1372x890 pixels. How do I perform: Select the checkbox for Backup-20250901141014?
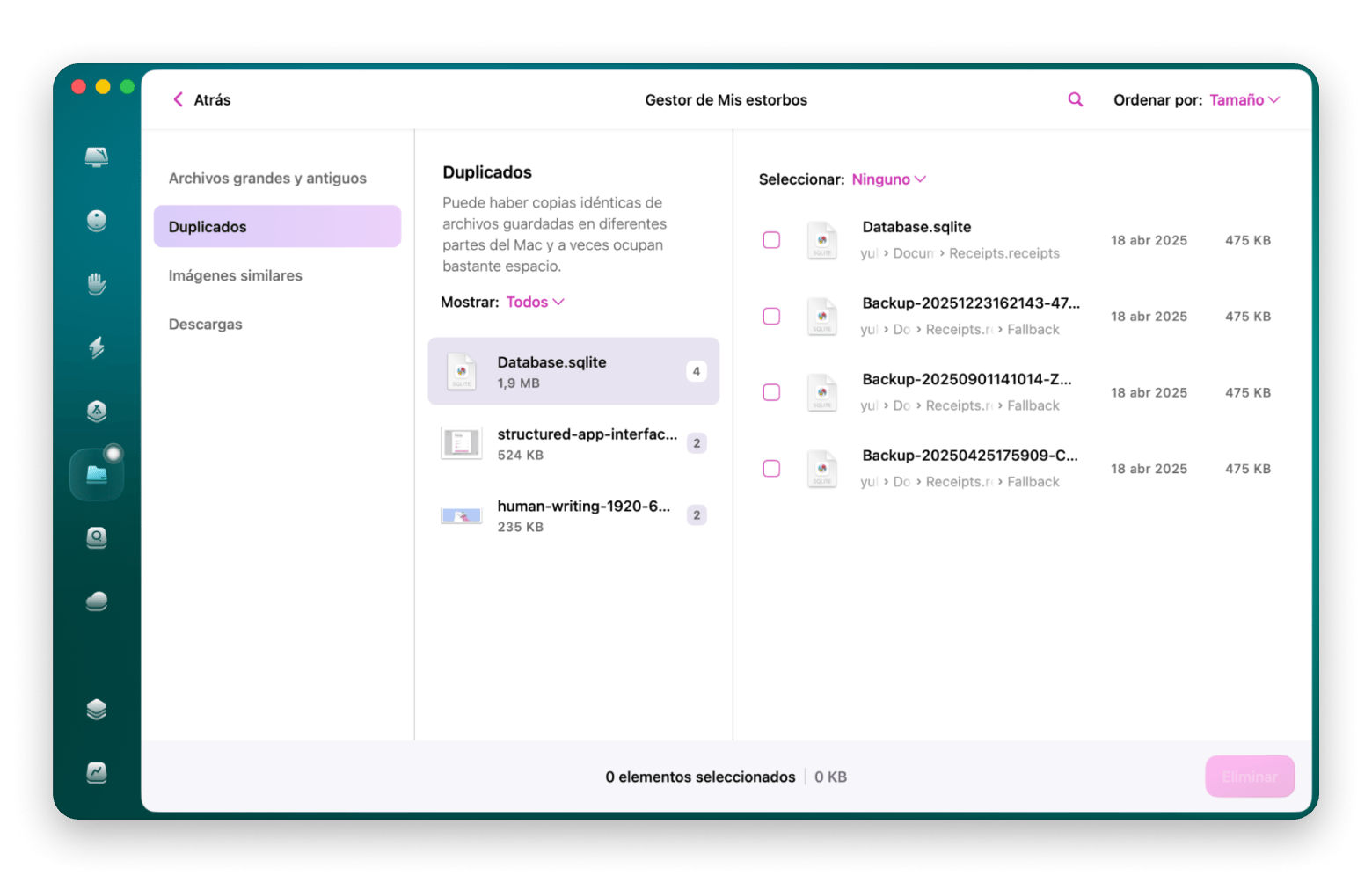click(771, 392)
